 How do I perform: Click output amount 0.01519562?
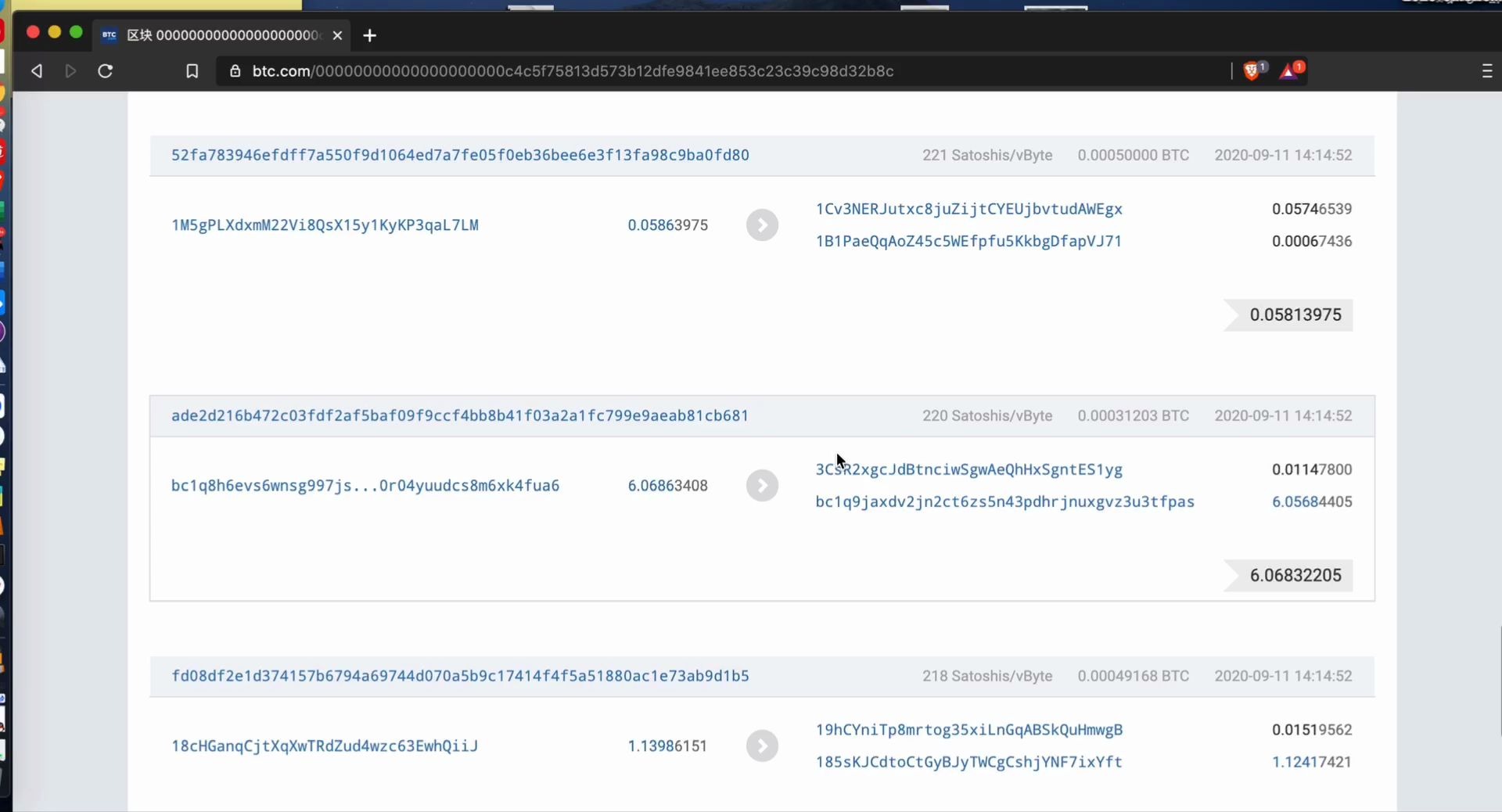point(1312,730)
